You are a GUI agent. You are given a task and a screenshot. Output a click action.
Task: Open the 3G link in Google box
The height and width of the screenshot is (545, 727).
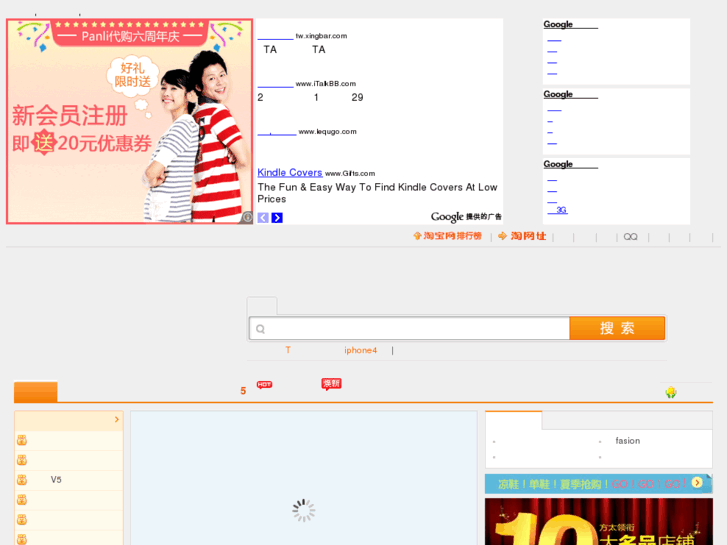[557, 210]
